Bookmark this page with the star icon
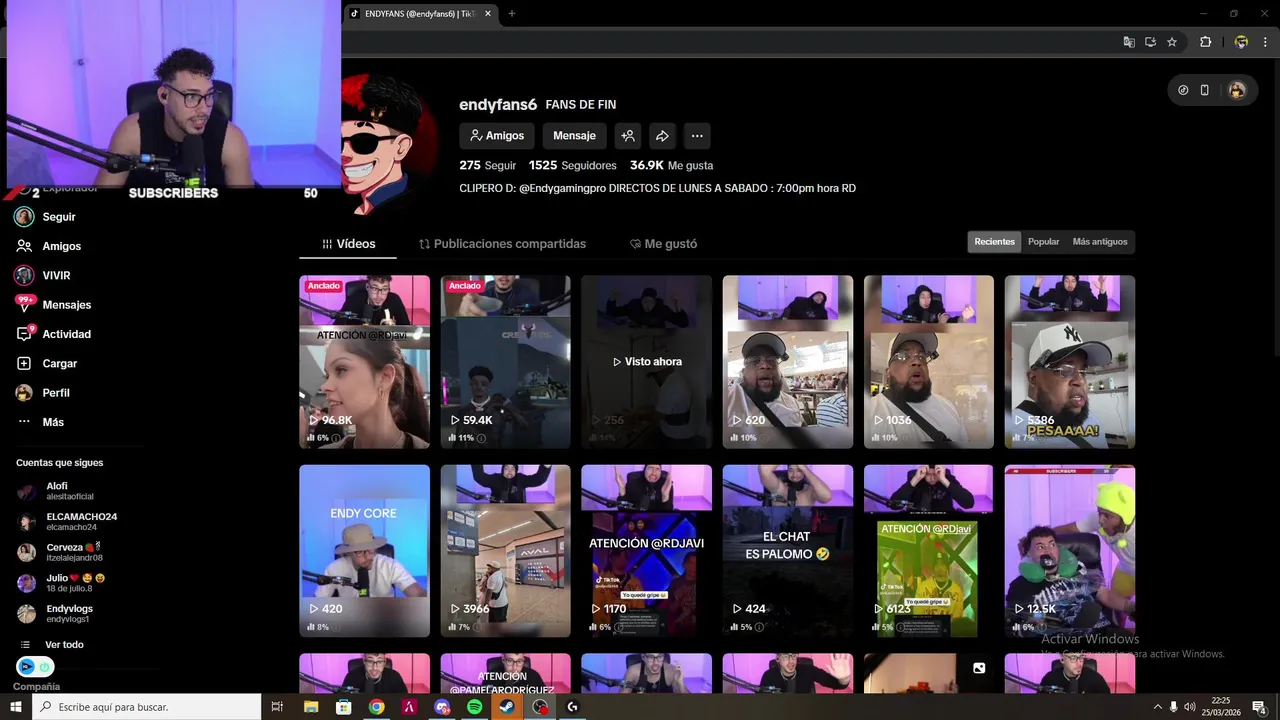The width and height of the screenshot is (1280, 720). tap(1172, 42)
